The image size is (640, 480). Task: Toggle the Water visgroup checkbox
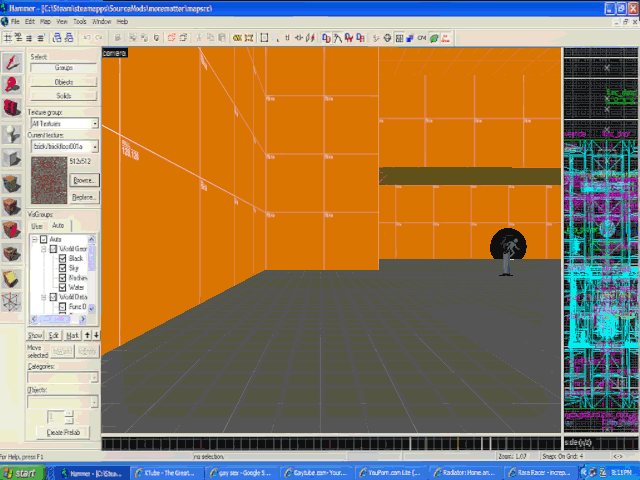pyautogui.click(x=63, y=287)
